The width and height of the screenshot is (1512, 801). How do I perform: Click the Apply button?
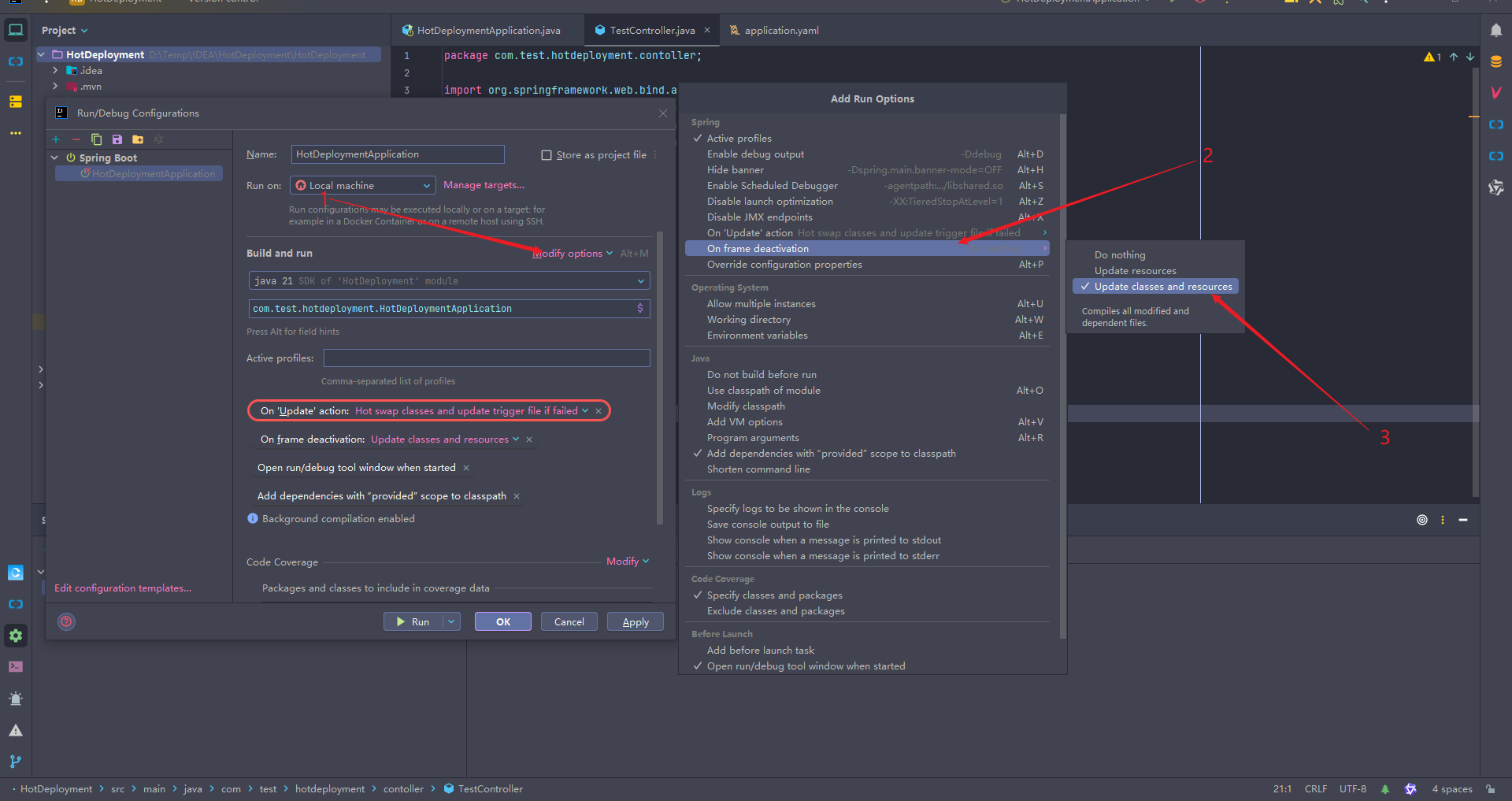click(636, 622)
